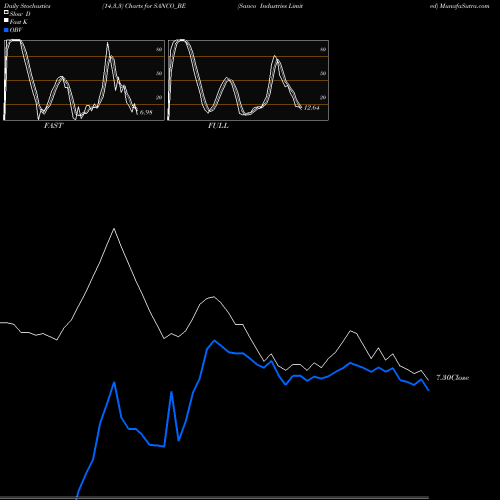Click the 'OBV' legend text

[x=16, y=30]
